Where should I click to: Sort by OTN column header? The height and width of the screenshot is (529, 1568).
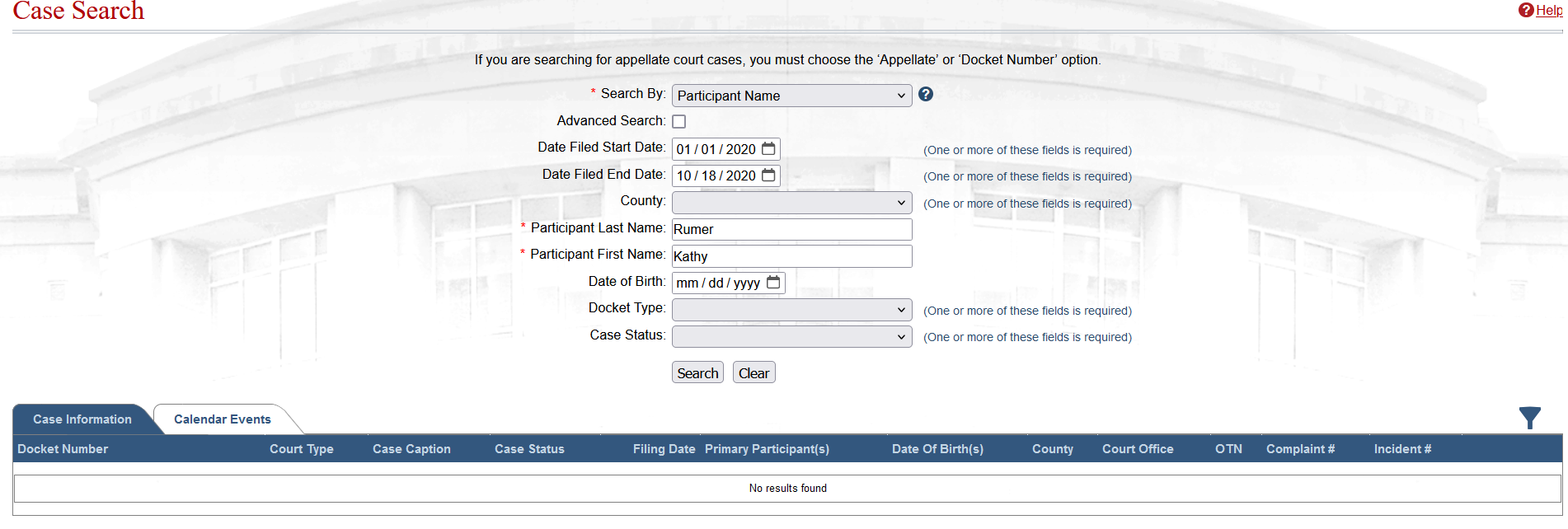1228,449
